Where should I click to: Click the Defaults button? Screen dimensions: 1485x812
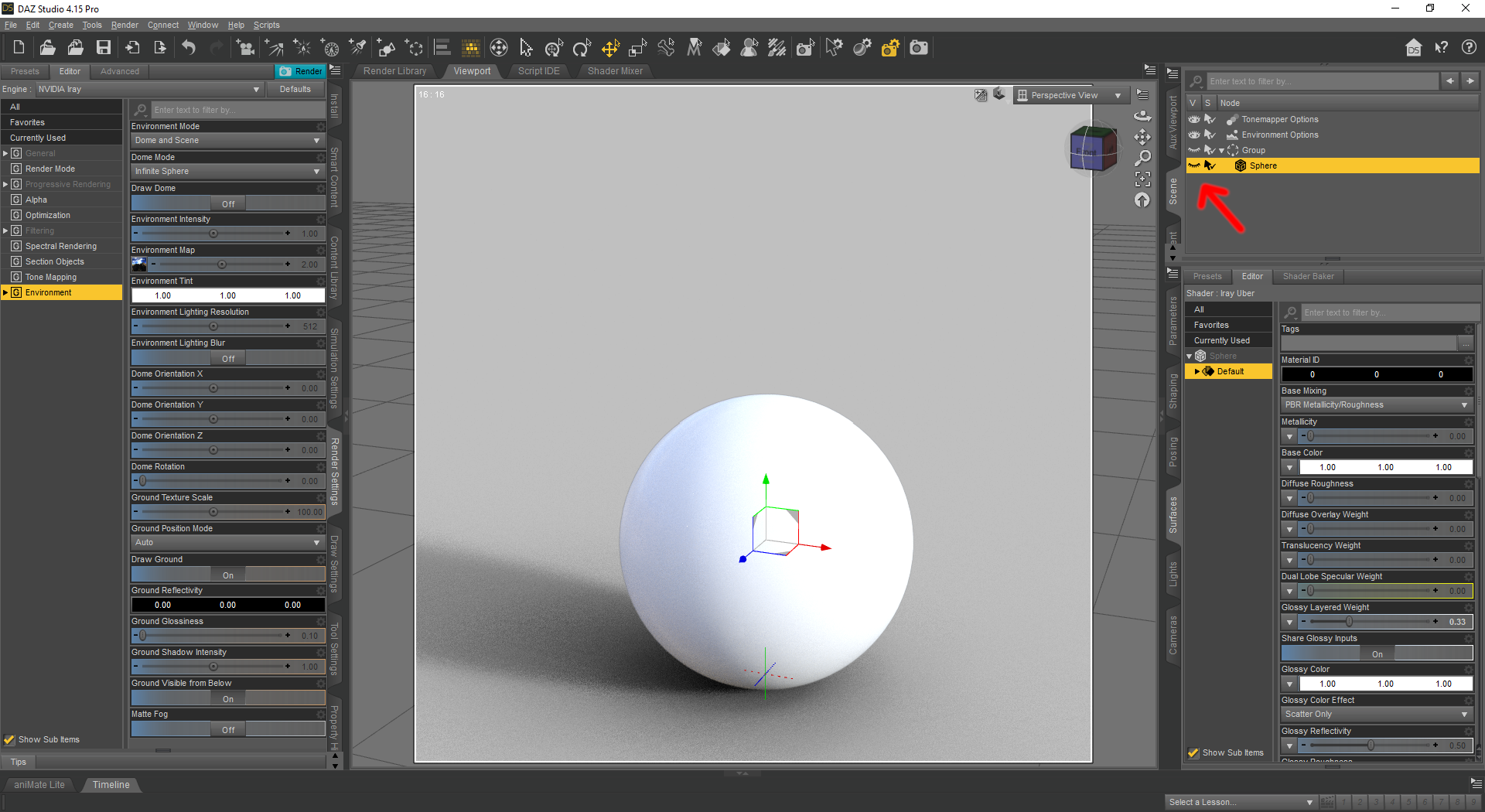point(295,88)
